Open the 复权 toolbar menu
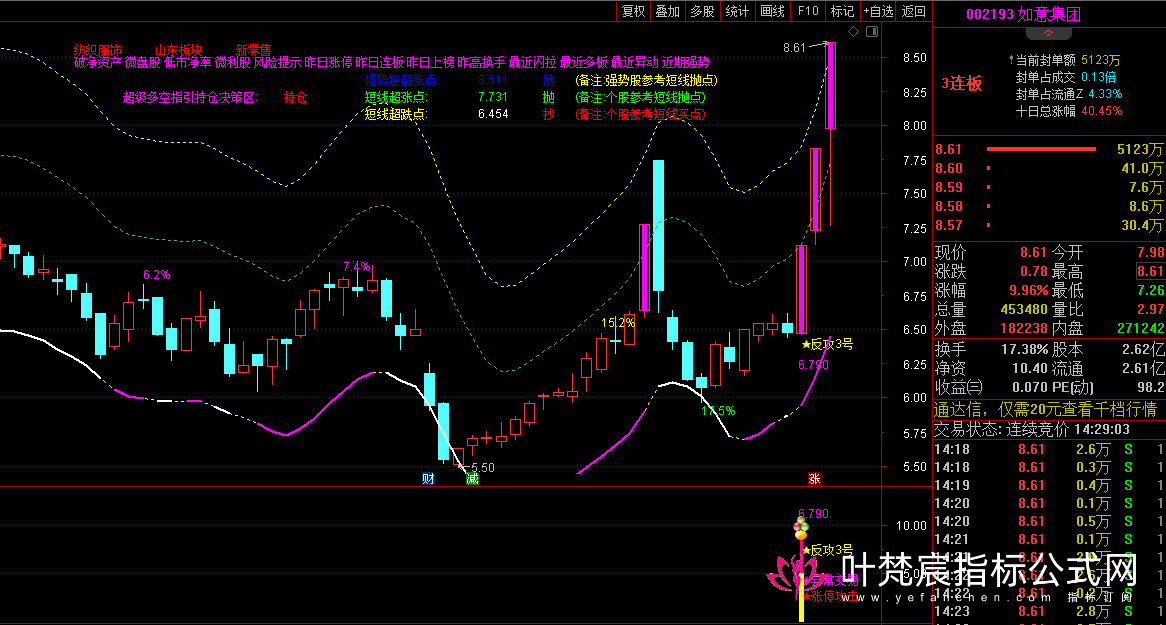 click(634, 10)
